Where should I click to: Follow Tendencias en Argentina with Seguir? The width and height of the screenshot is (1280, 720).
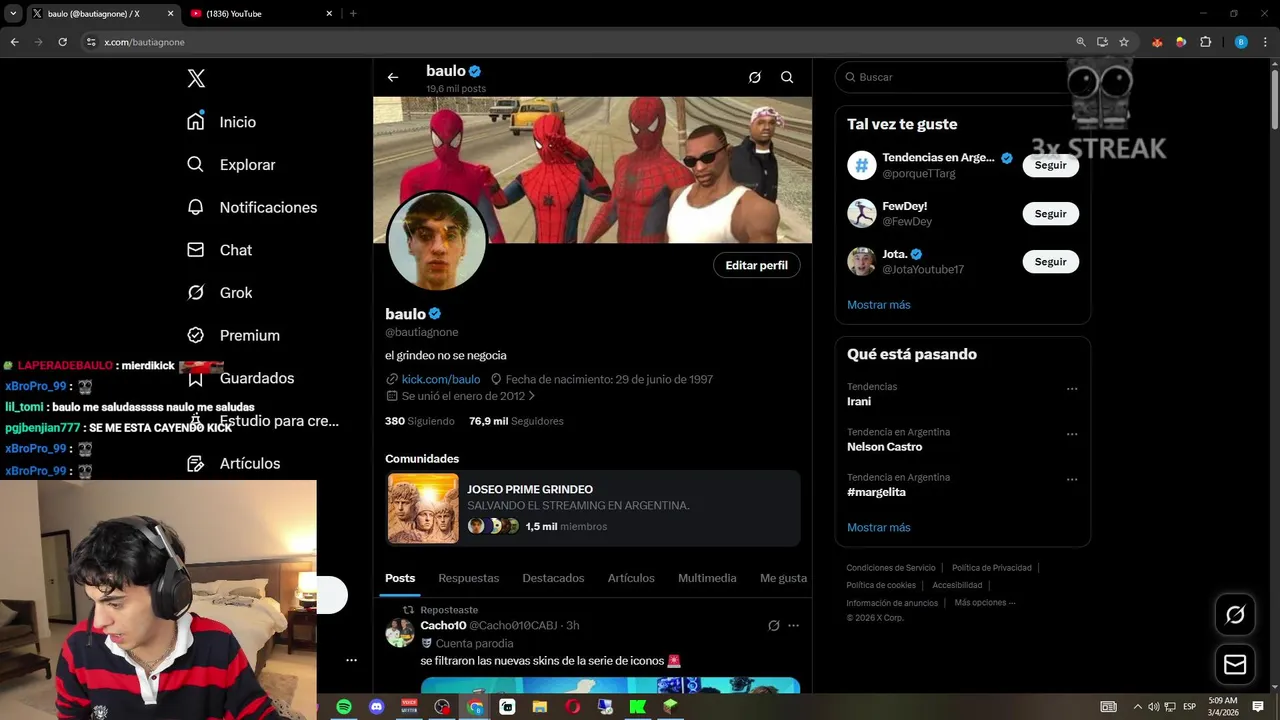coord(1050,165)
